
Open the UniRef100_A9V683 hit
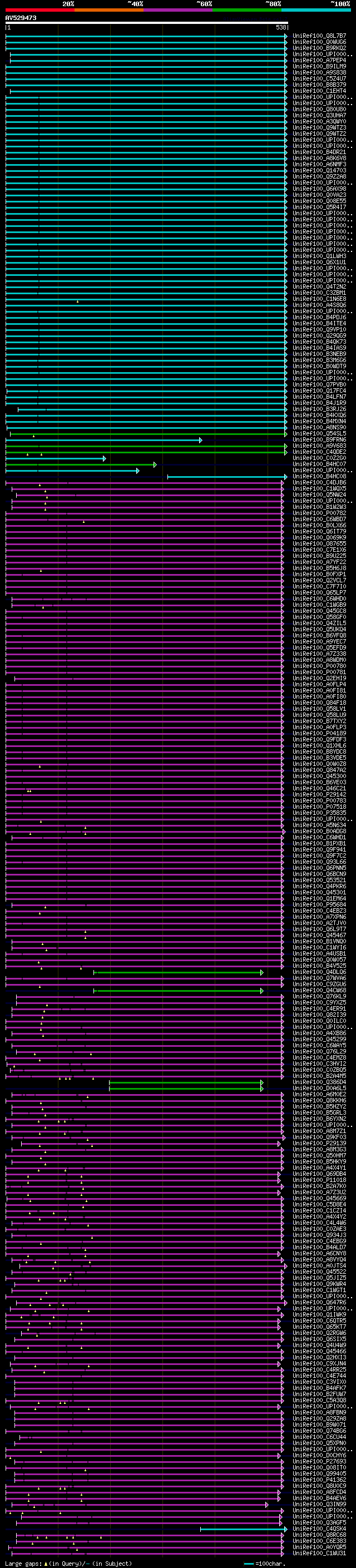(x=319, y=446)
